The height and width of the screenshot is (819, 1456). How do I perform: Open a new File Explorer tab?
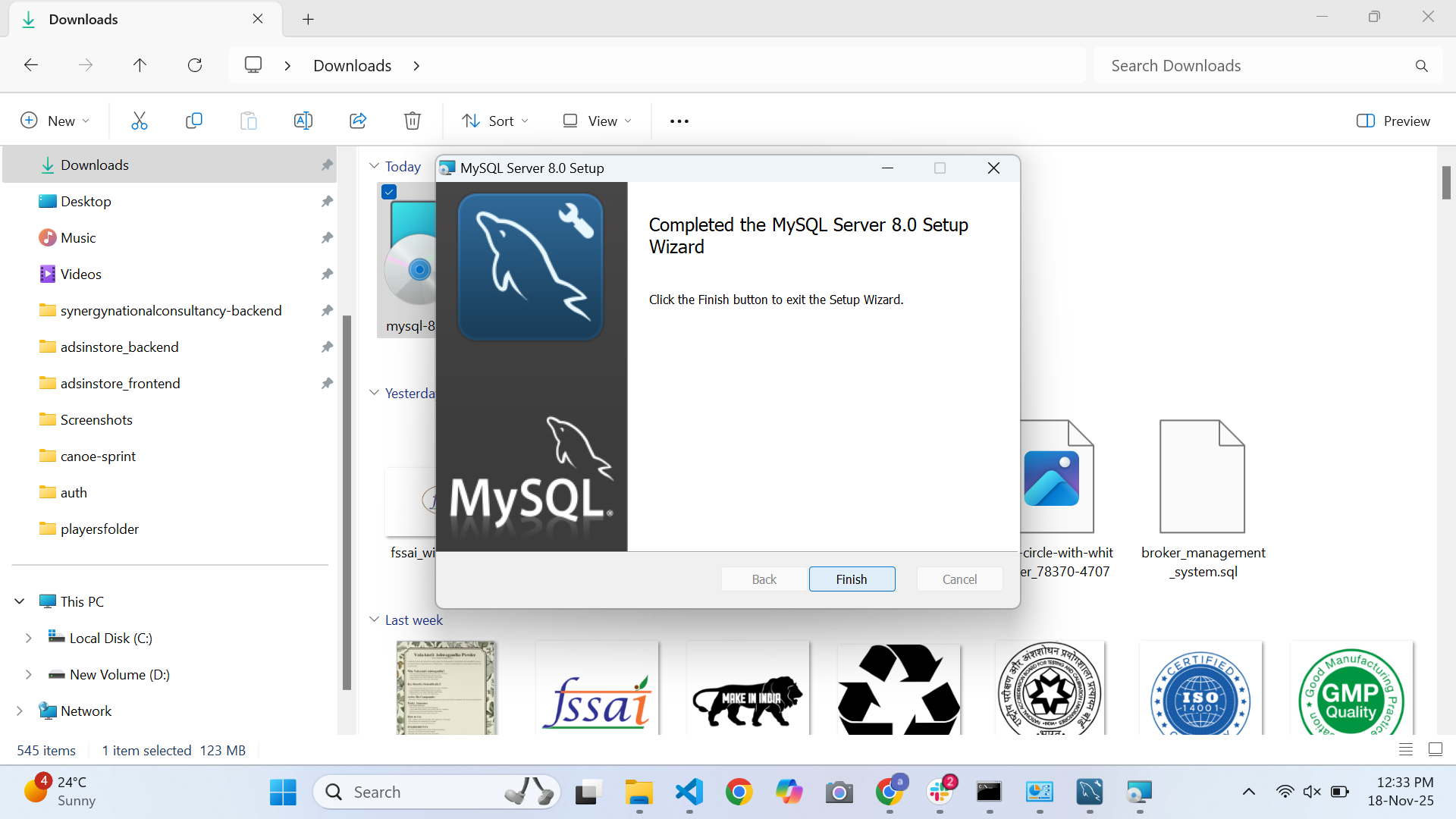pyautogui.click(x=308, y=19)
